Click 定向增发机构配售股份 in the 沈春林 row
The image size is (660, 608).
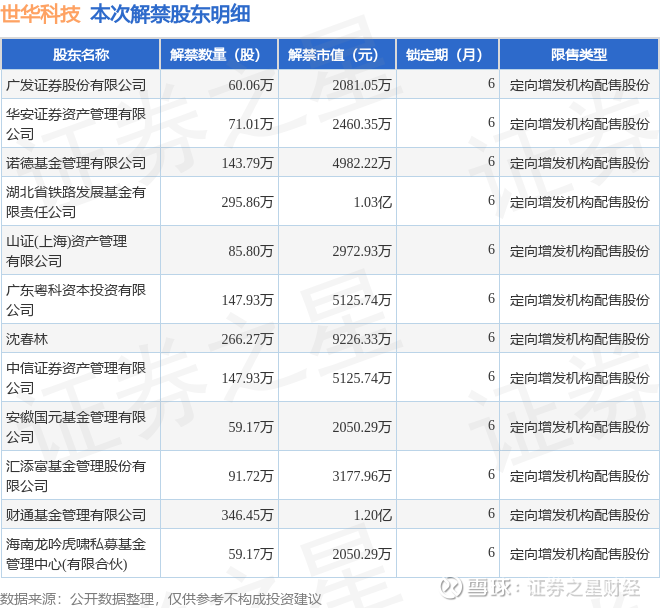(579, 339)
